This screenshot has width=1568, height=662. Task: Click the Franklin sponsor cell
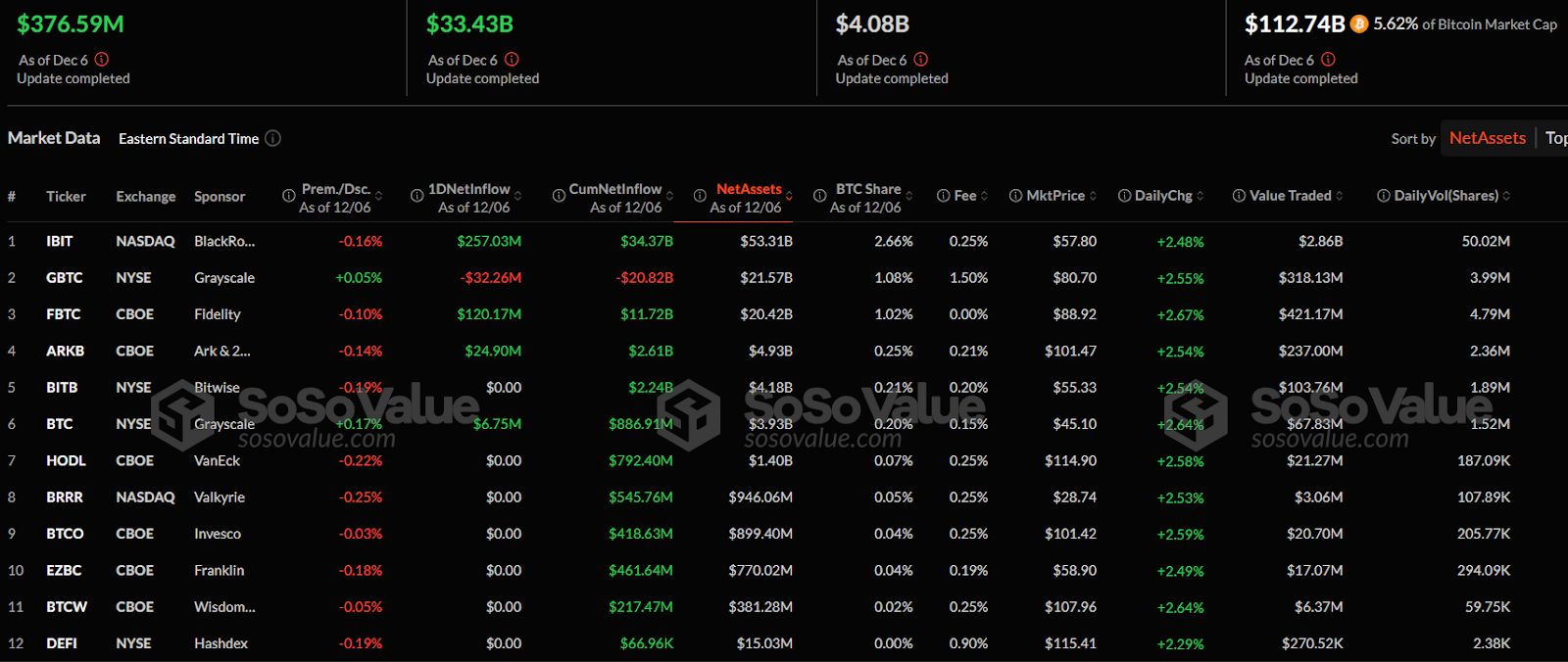coord(220,570)
